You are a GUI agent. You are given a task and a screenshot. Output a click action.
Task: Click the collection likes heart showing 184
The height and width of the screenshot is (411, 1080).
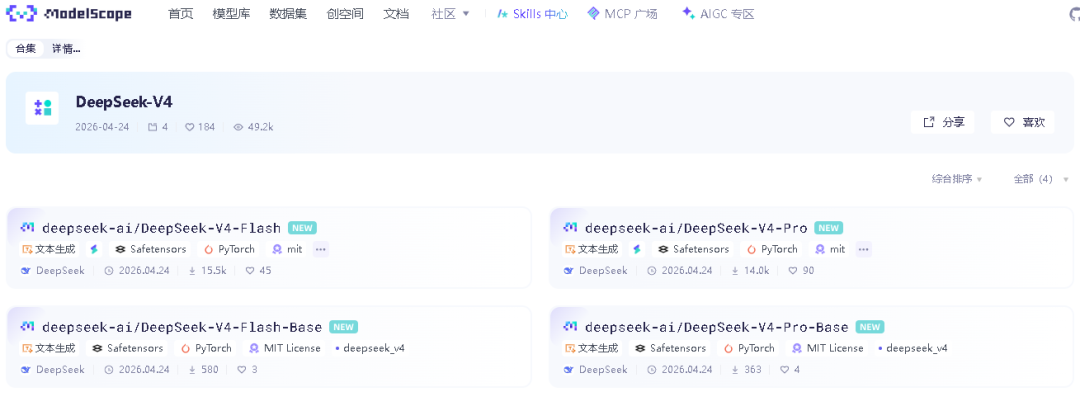point(189,127)
